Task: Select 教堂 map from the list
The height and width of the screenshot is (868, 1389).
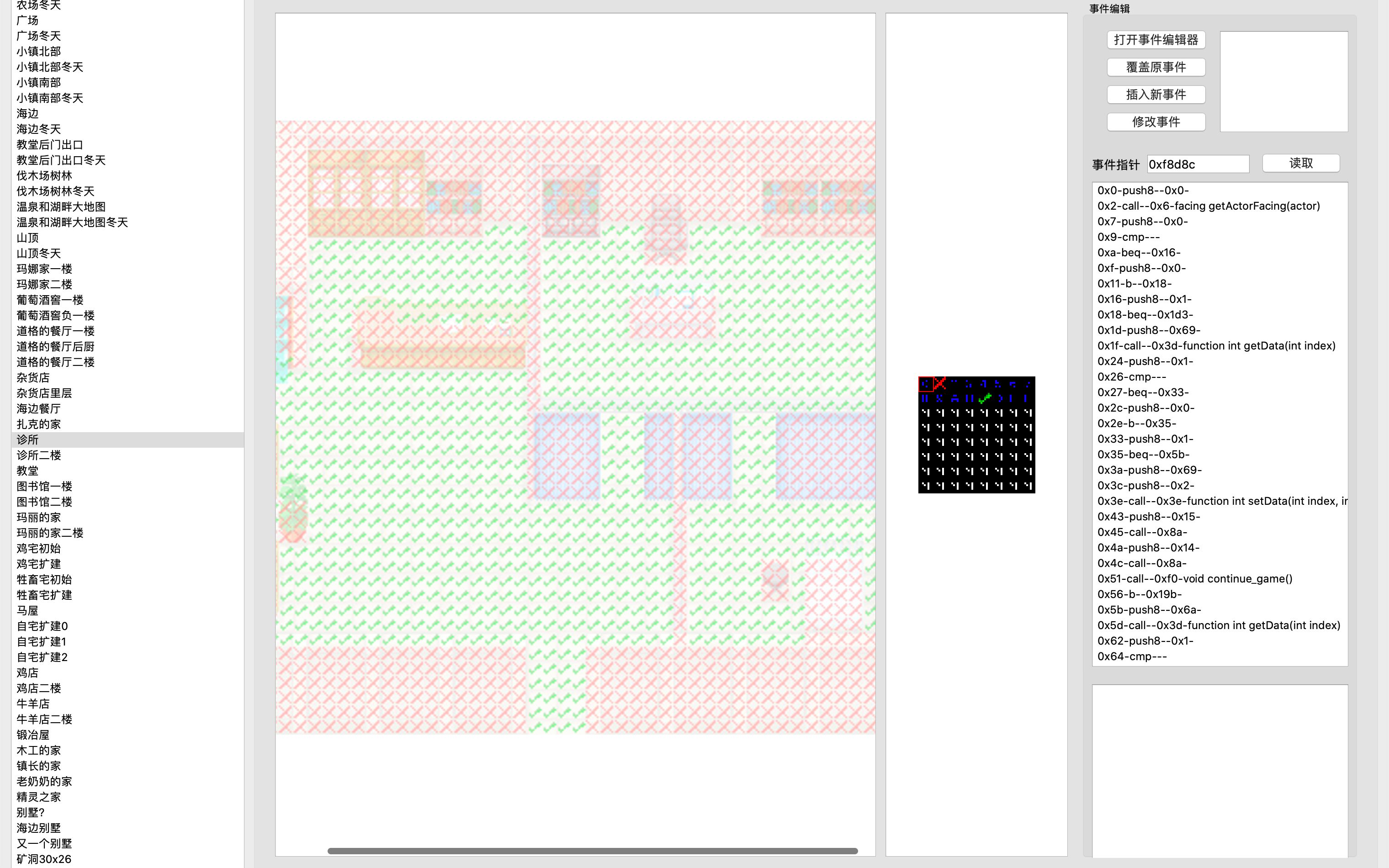Action: point(27,471)
